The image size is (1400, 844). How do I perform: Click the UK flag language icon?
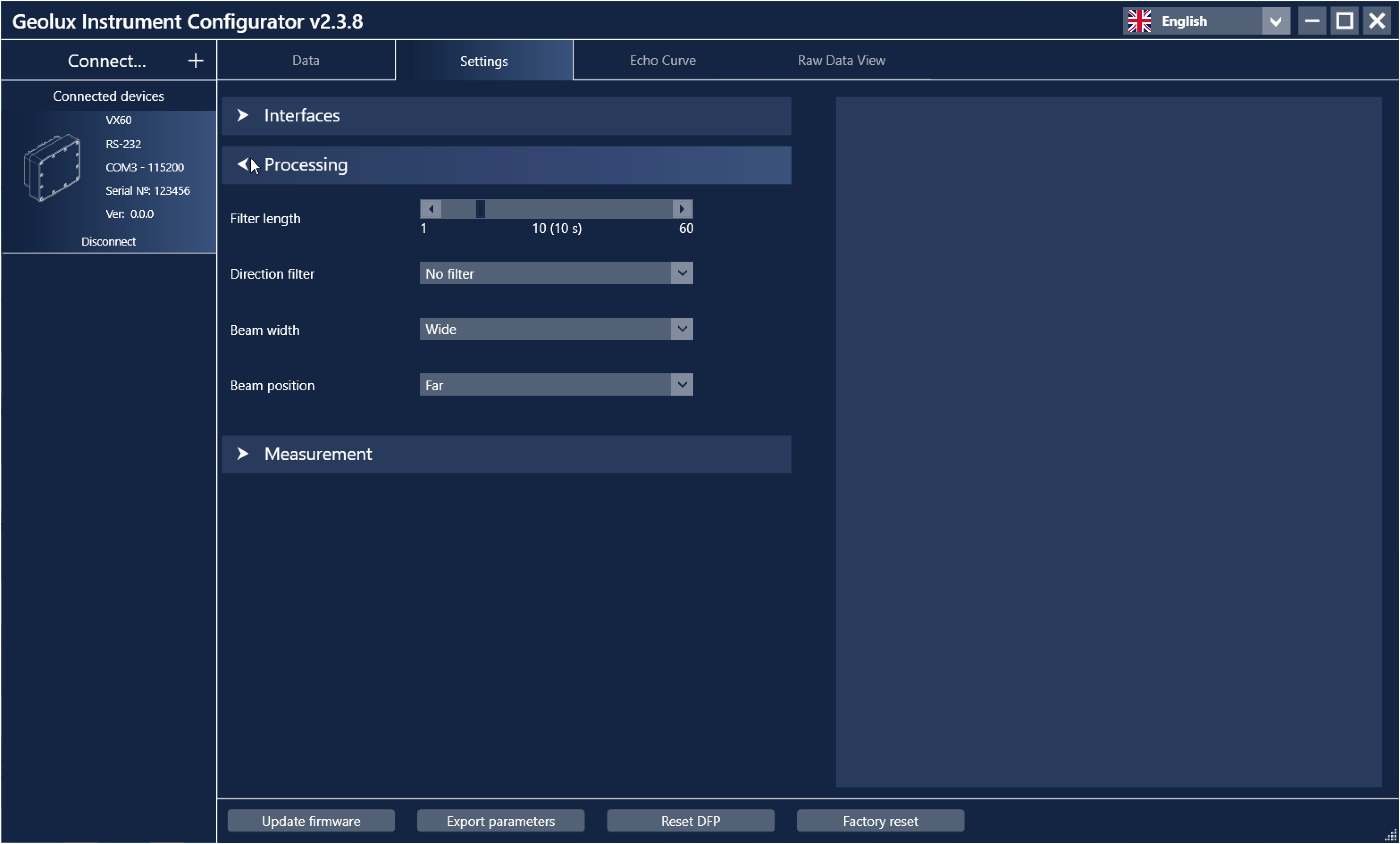click(1139, 21)
